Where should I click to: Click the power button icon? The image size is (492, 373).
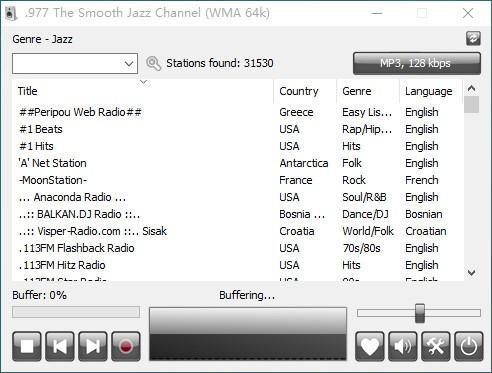[x=469, y=346]
